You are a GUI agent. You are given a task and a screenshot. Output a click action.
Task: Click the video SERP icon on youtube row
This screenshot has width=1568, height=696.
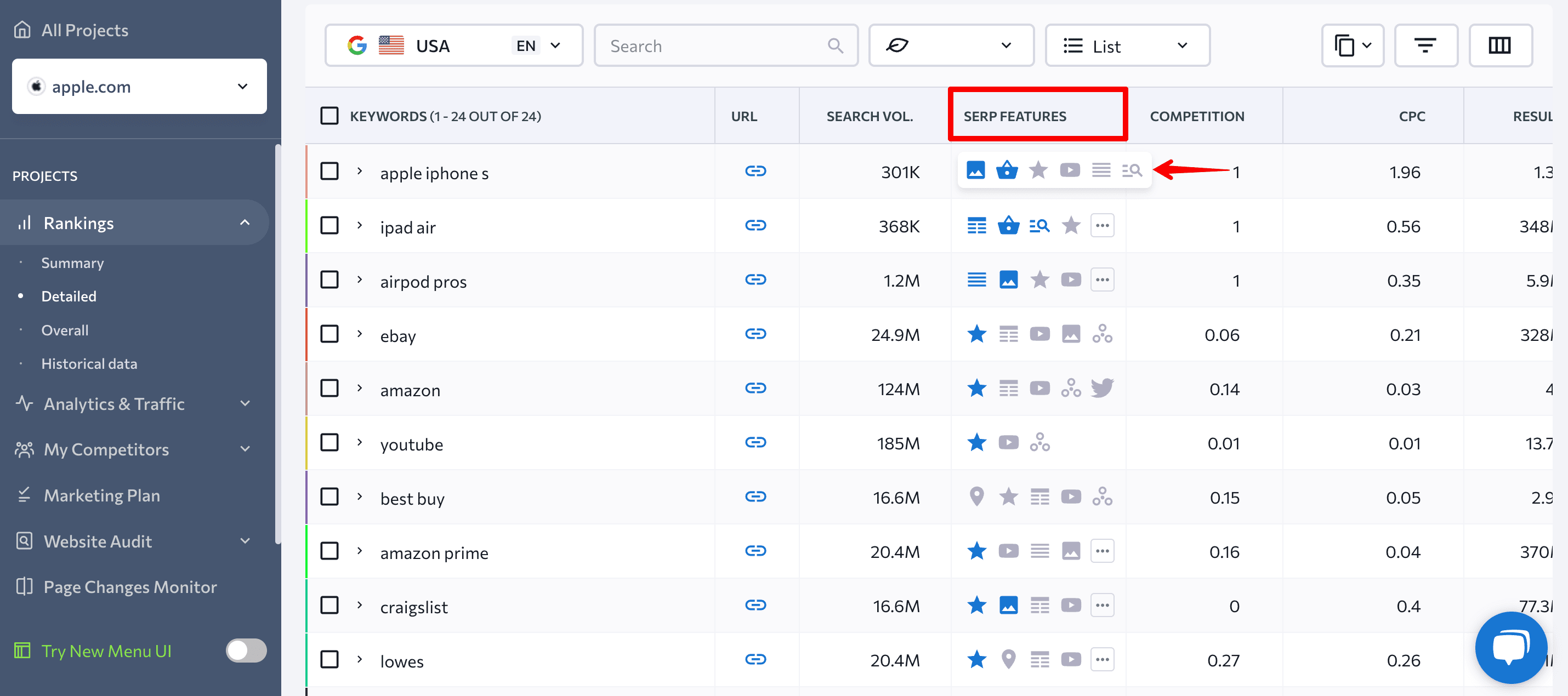(x=1009, y=442)
